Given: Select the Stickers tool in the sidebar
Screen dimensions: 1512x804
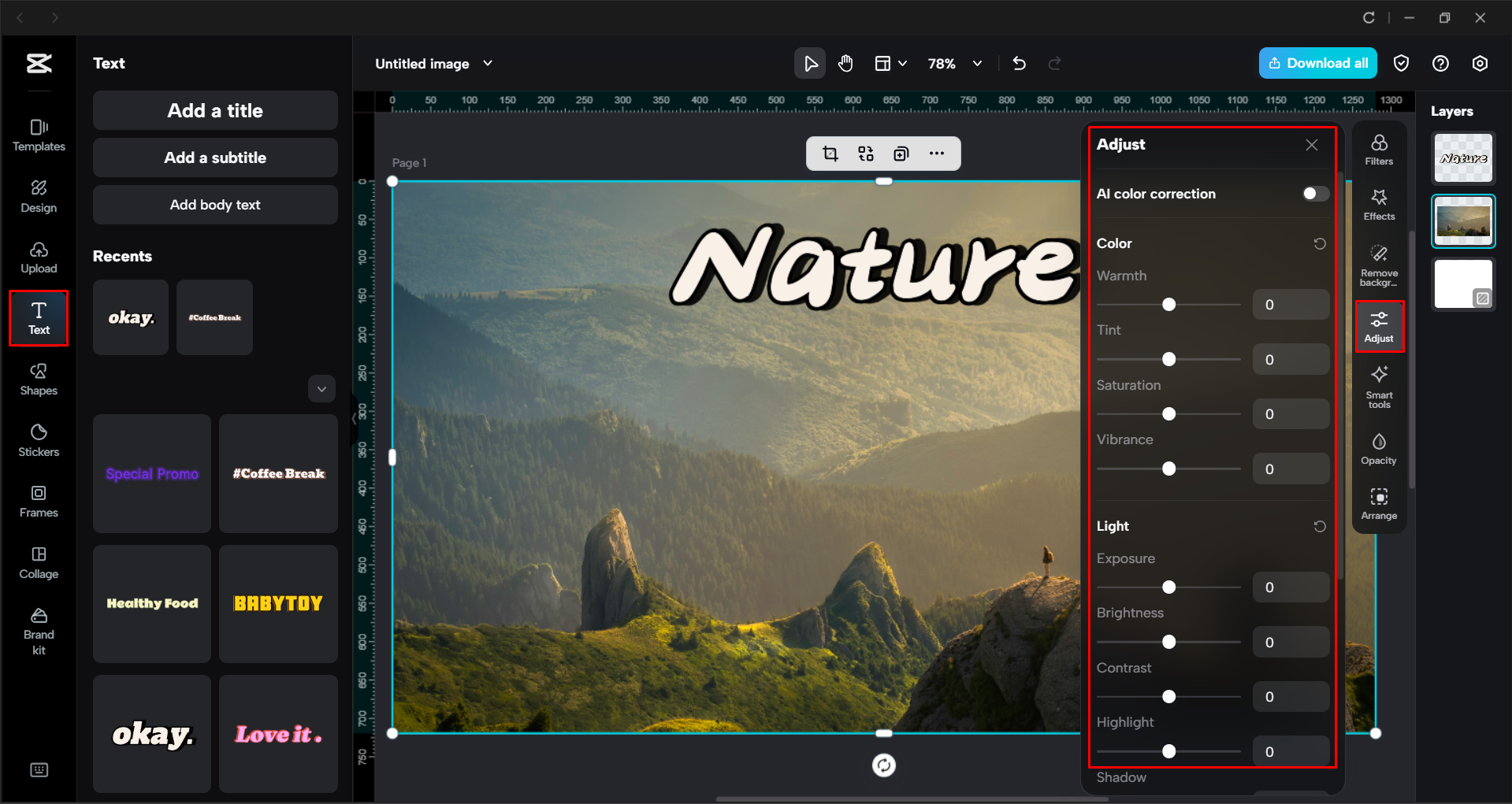Looking at the screenshot, I should pos(38,439).
